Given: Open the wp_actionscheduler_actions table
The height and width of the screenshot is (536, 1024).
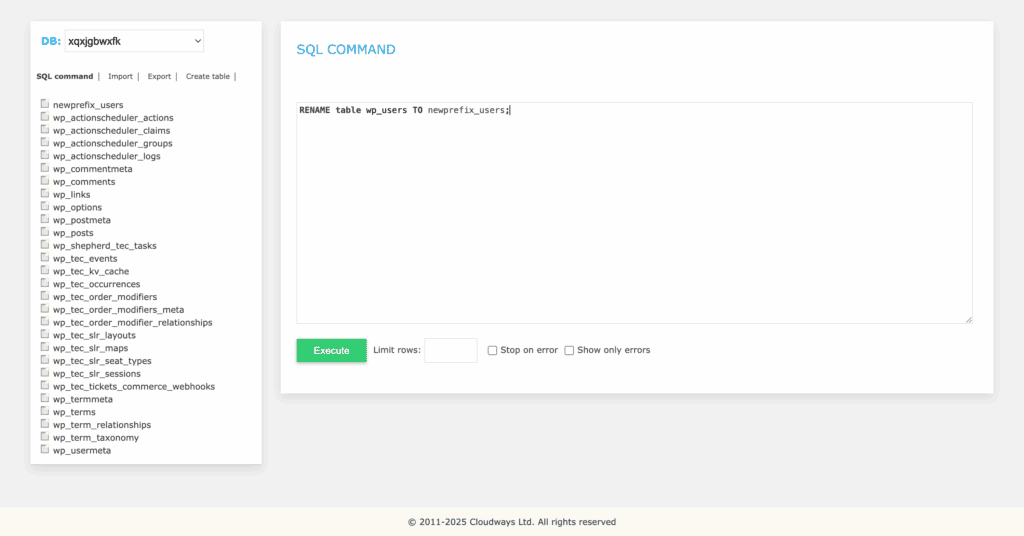Looking at the screenshot, I should point(113,118).
